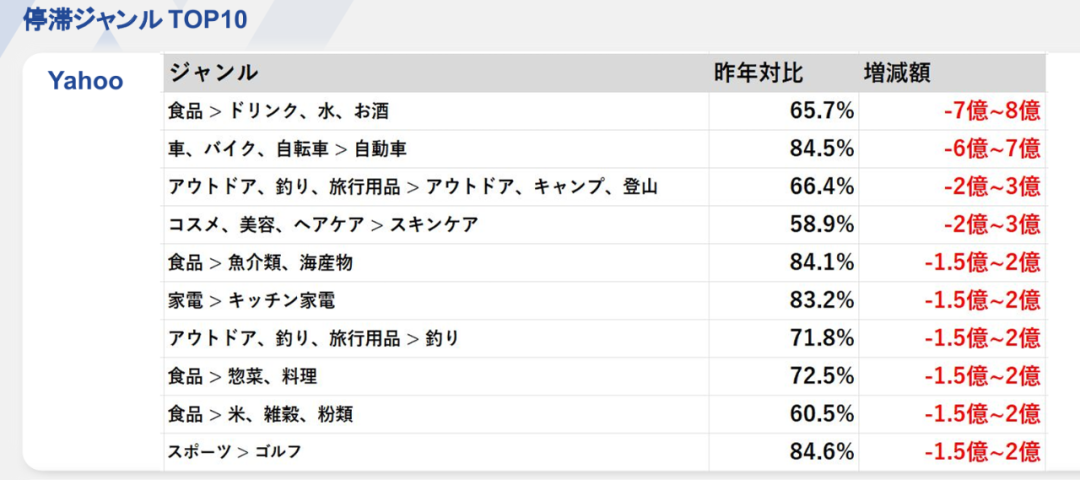Select the 昨年対比 column header

(758, 73)
